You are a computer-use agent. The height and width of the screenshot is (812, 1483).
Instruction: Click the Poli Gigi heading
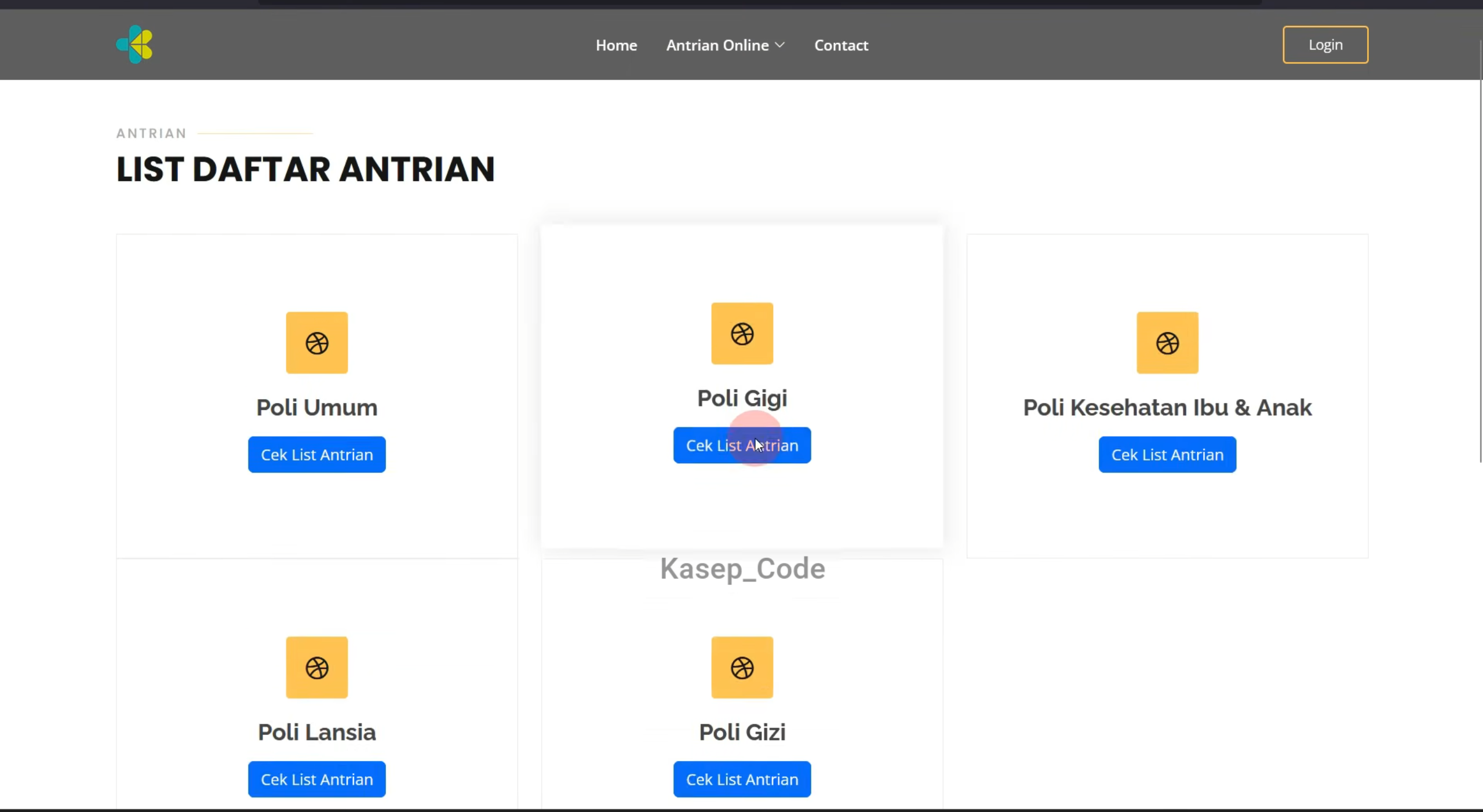[x=742, y=398]
